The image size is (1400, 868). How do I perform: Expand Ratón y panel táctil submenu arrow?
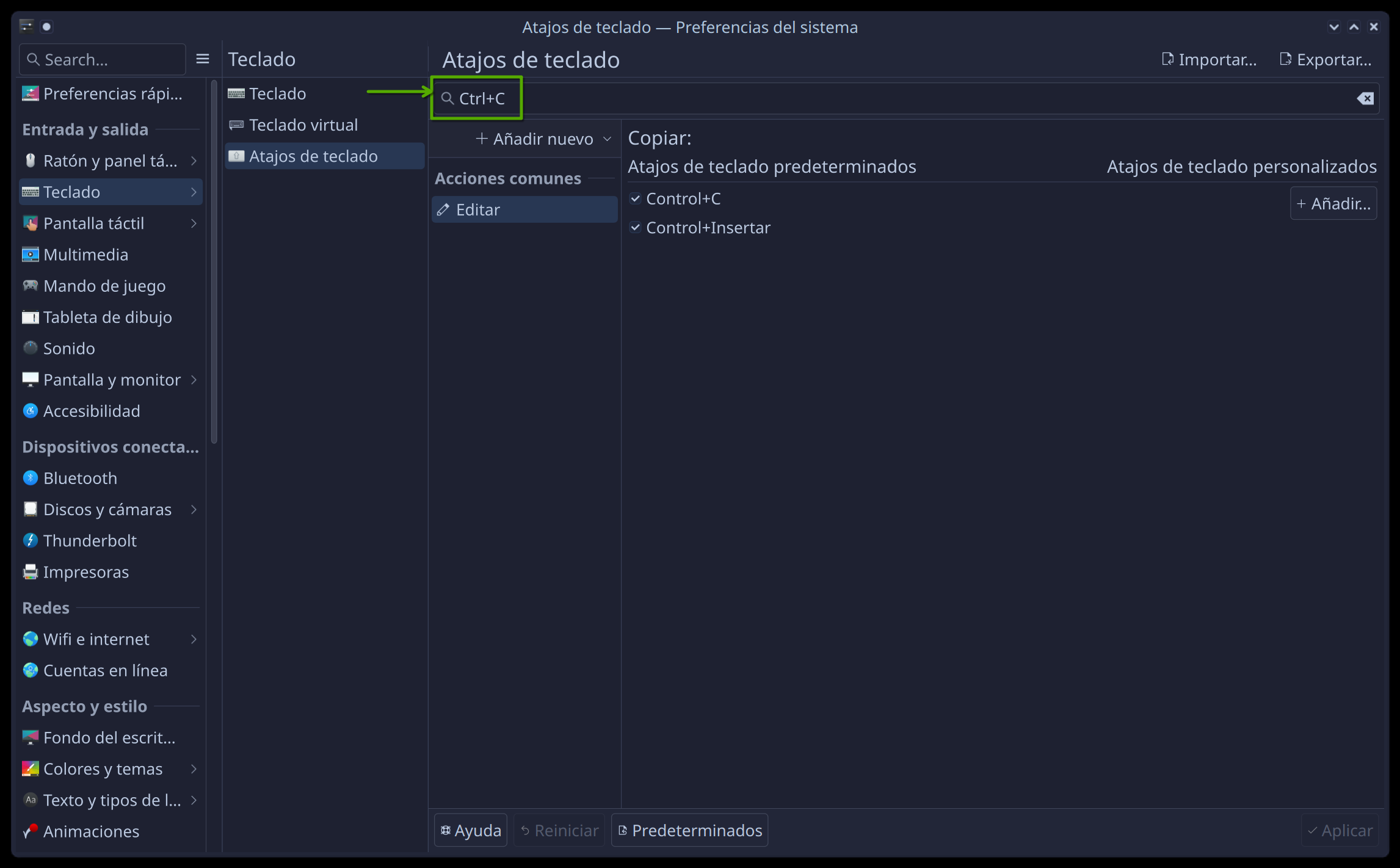tap(194, 161)
